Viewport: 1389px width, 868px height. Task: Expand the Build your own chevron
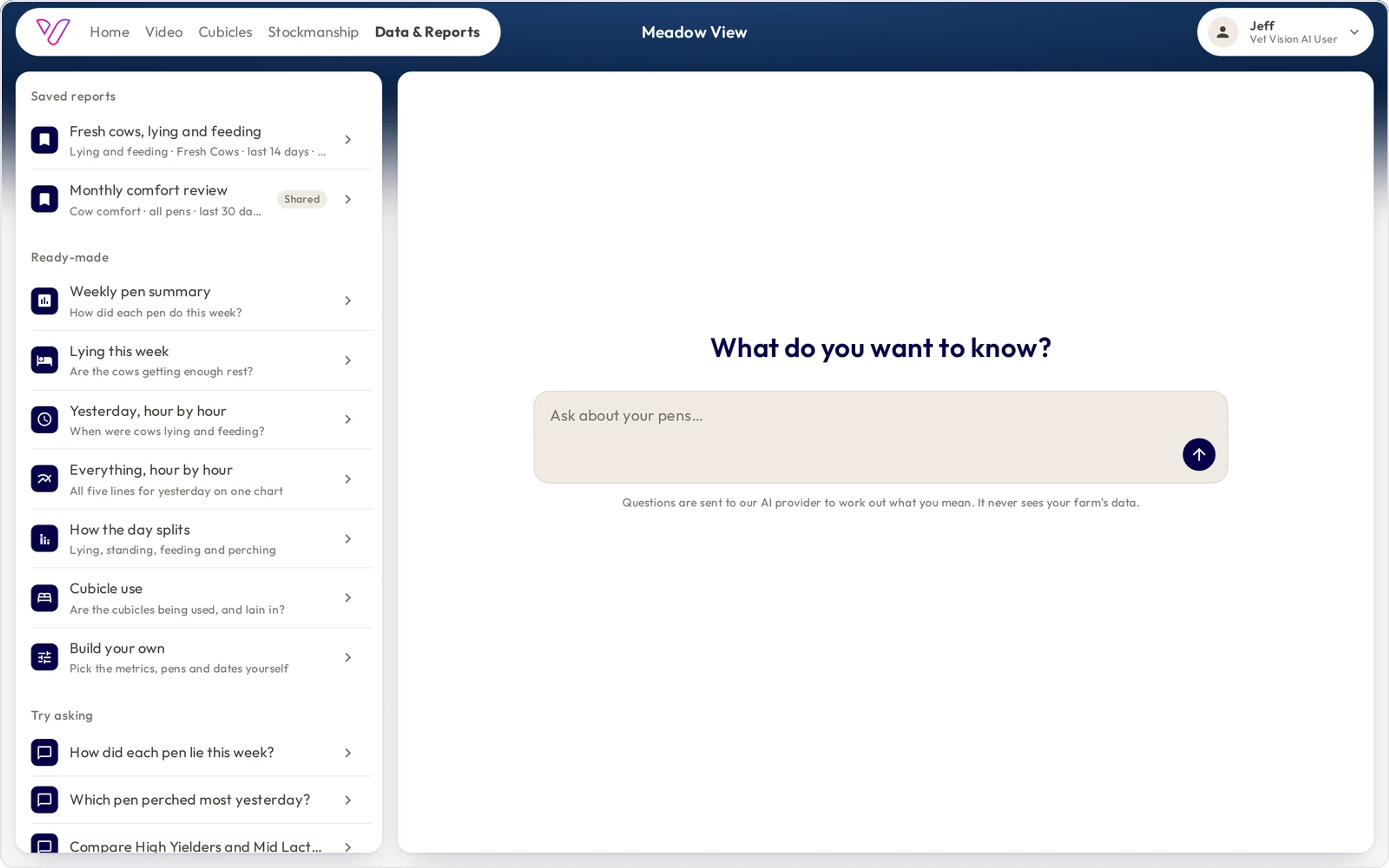[348, 658]
